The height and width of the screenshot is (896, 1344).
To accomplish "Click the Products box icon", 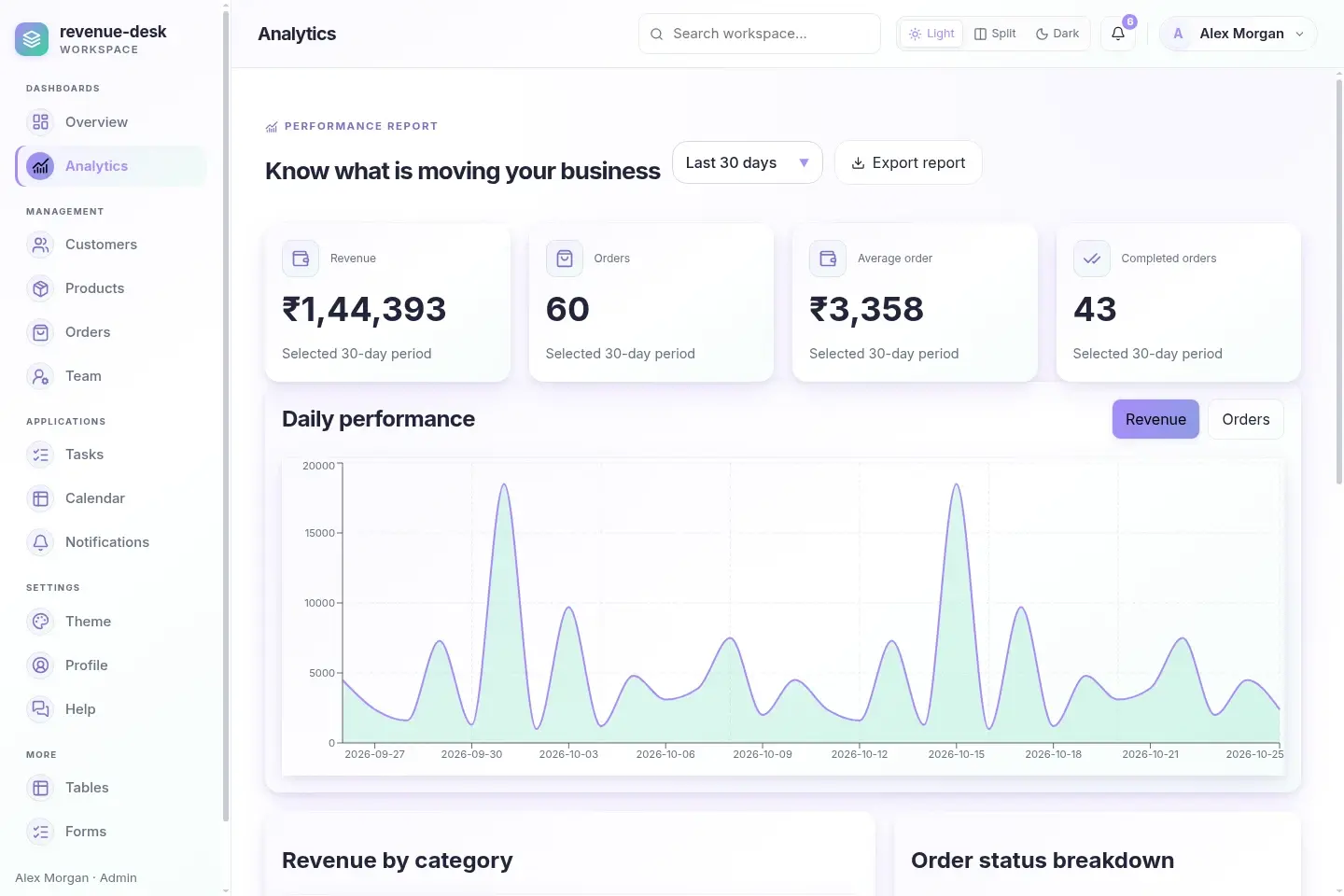I will [40, 288].
